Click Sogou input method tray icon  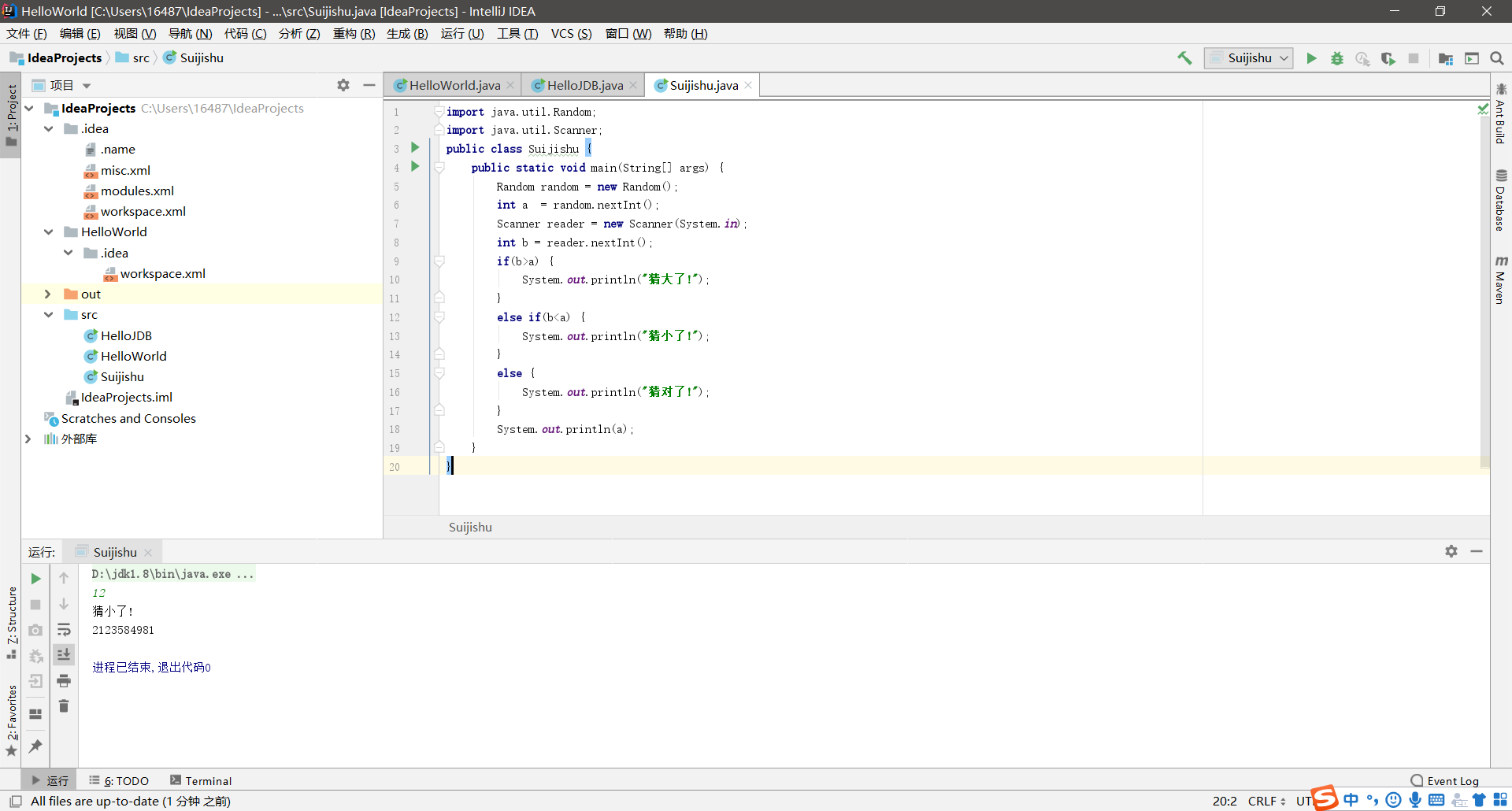1325,798
